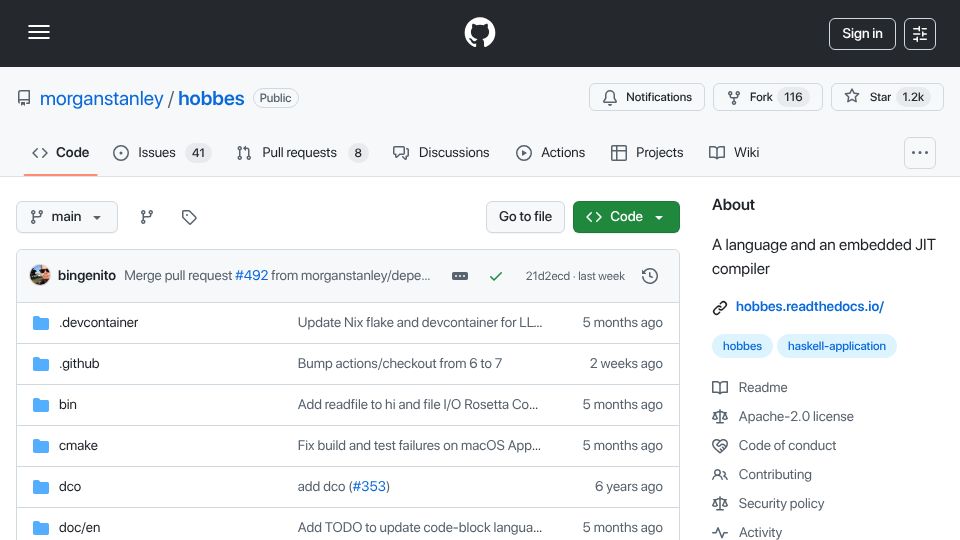960x540 pixels.
Task: Open the Issues tab
Action: point(162,152)
